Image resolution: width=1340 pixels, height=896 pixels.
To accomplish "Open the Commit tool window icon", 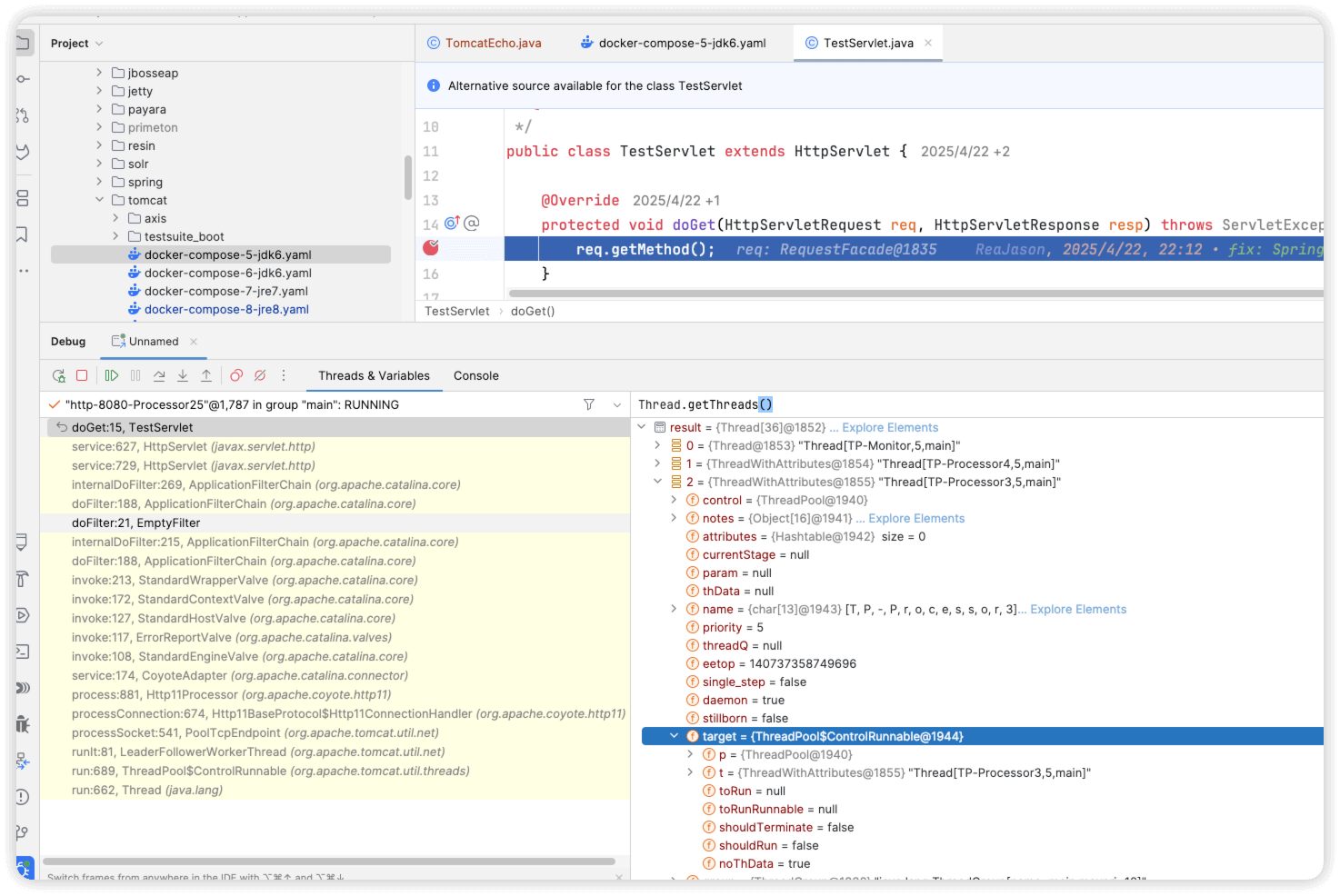I will (24, 79).
